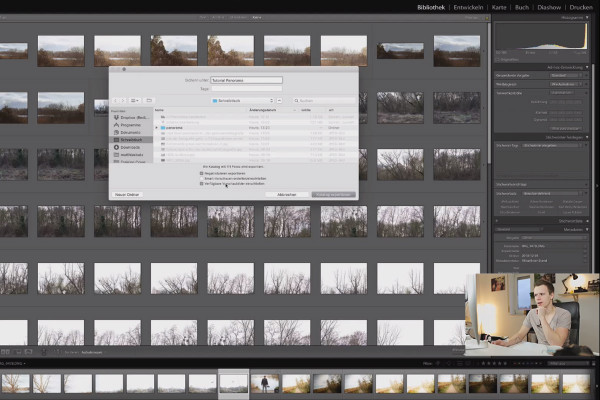Screen dimensions: 600x400
Task: Toggle Smart-Vorschauen erstellen/einschließen checkbox
Action: click(202, 178)
